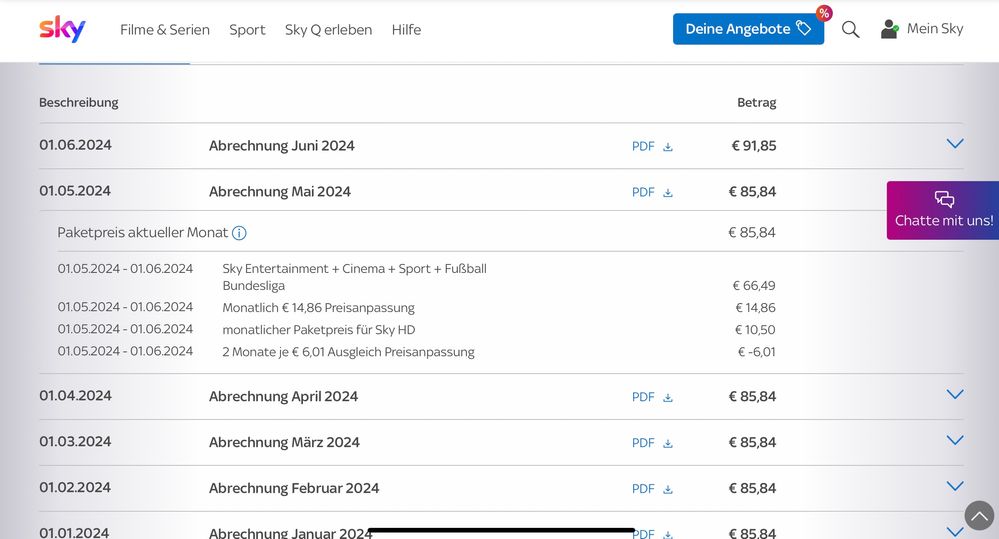Open PDF link for März 2024
Image resolution: width=999 pixels, height=539 pixels.
pyautogui.click(x=643, y=443)
